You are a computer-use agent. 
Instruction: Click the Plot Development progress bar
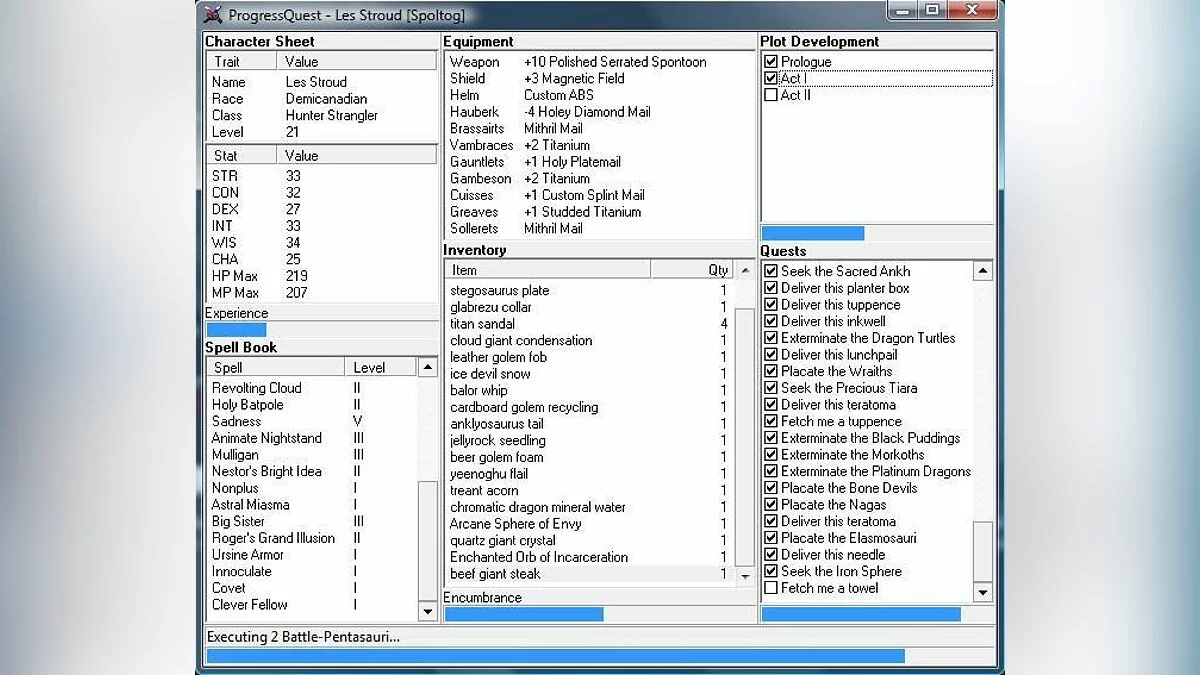(878, 233)
